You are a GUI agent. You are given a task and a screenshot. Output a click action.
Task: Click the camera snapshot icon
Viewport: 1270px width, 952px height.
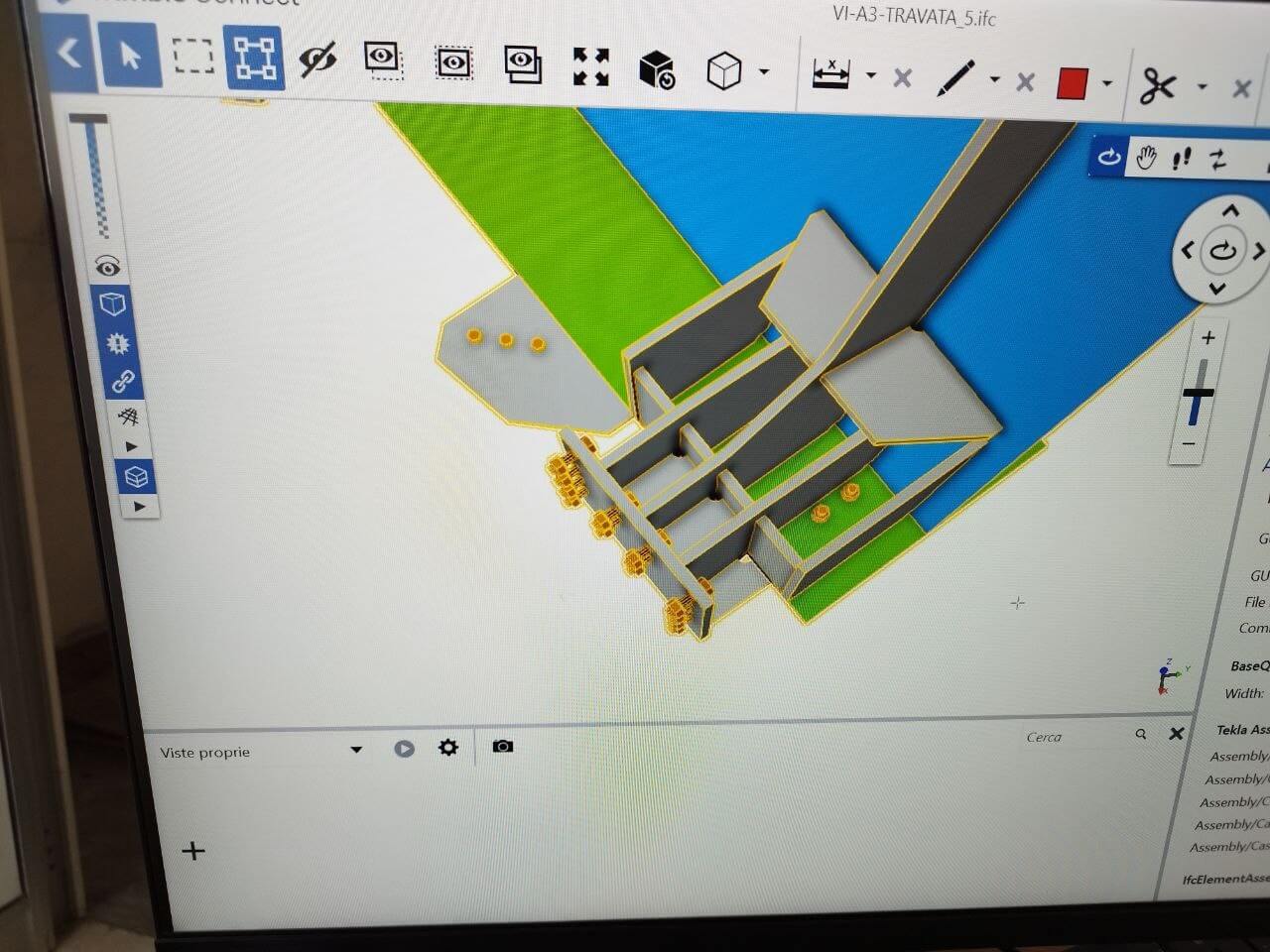pyautogui.click(x=503, y=746)
